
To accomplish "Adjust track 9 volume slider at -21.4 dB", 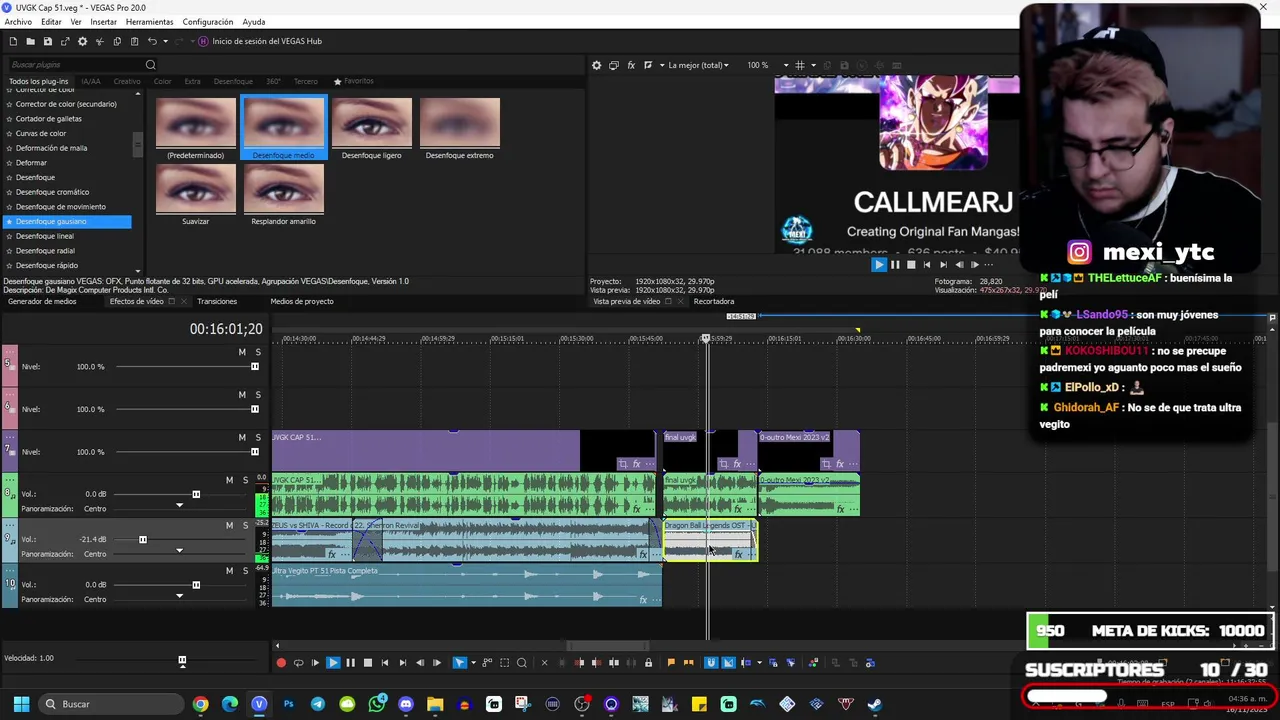I will (142, 539).
